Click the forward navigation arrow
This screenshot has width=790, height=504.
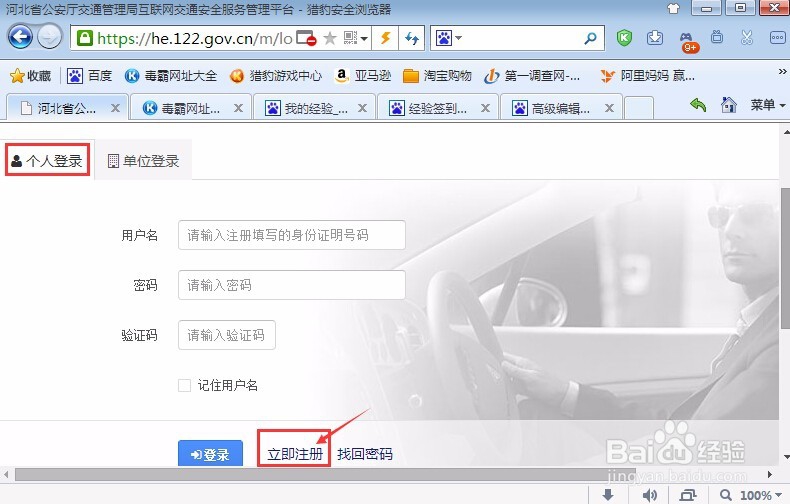point(49,37)
